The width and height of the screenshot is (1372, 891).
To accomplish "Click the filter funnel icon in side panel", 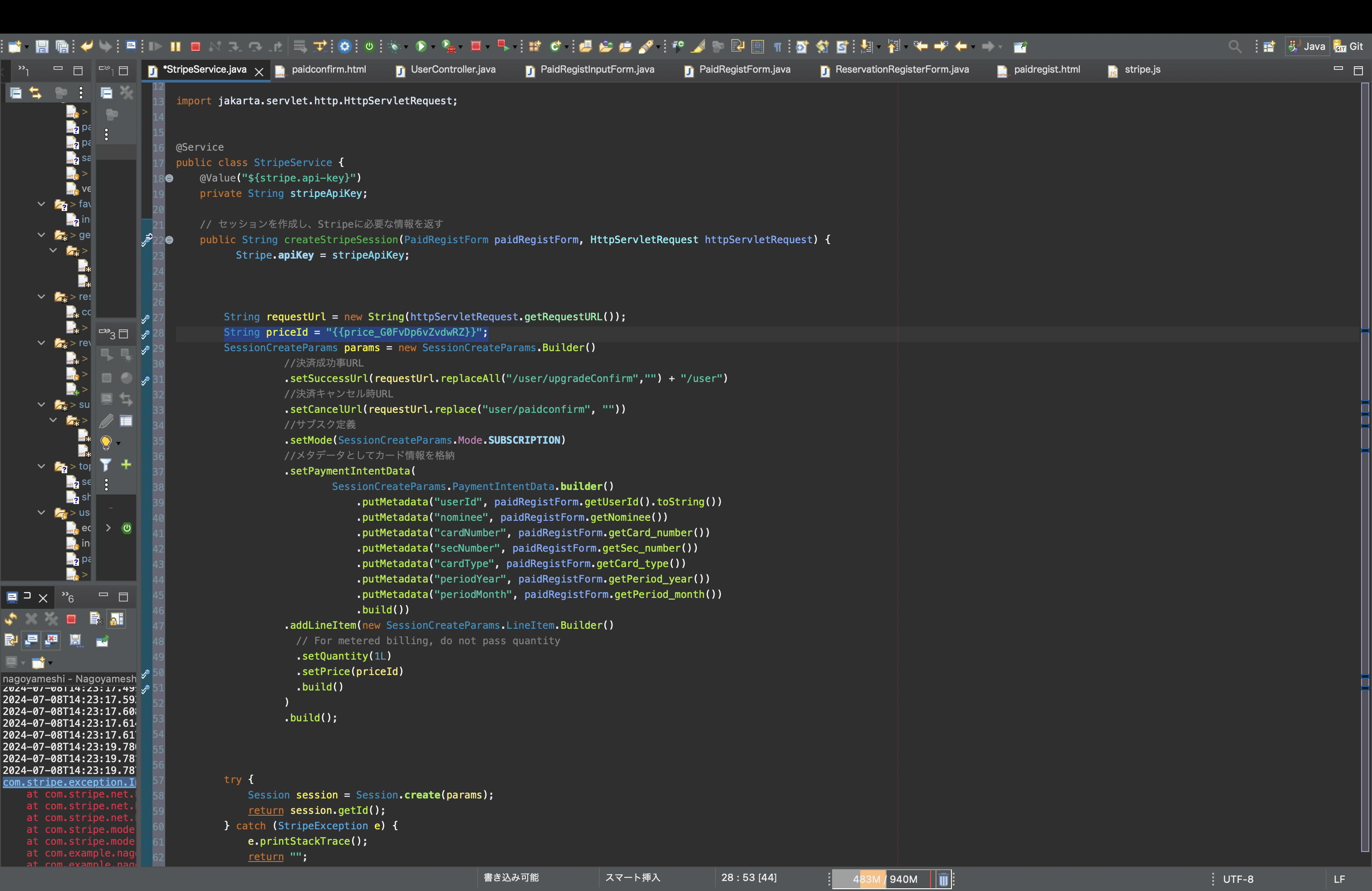I will tap(106, 465).
